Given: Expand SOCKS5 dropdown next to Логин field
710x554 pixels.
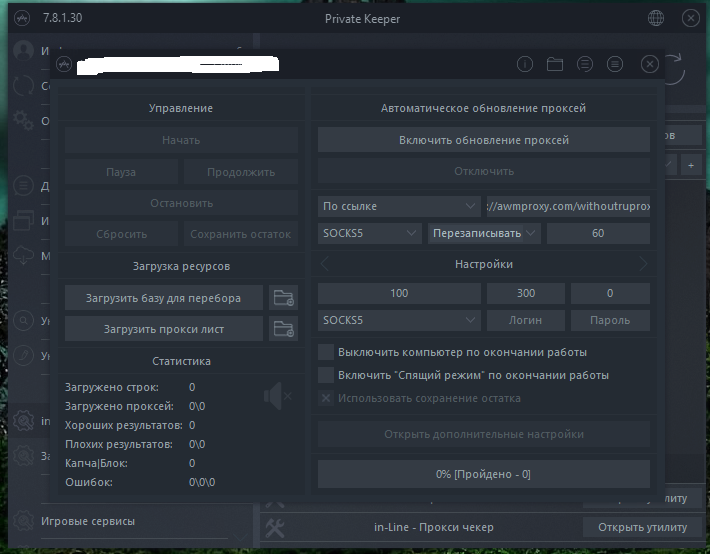Looking at the screenshot, I should point(399,320).
